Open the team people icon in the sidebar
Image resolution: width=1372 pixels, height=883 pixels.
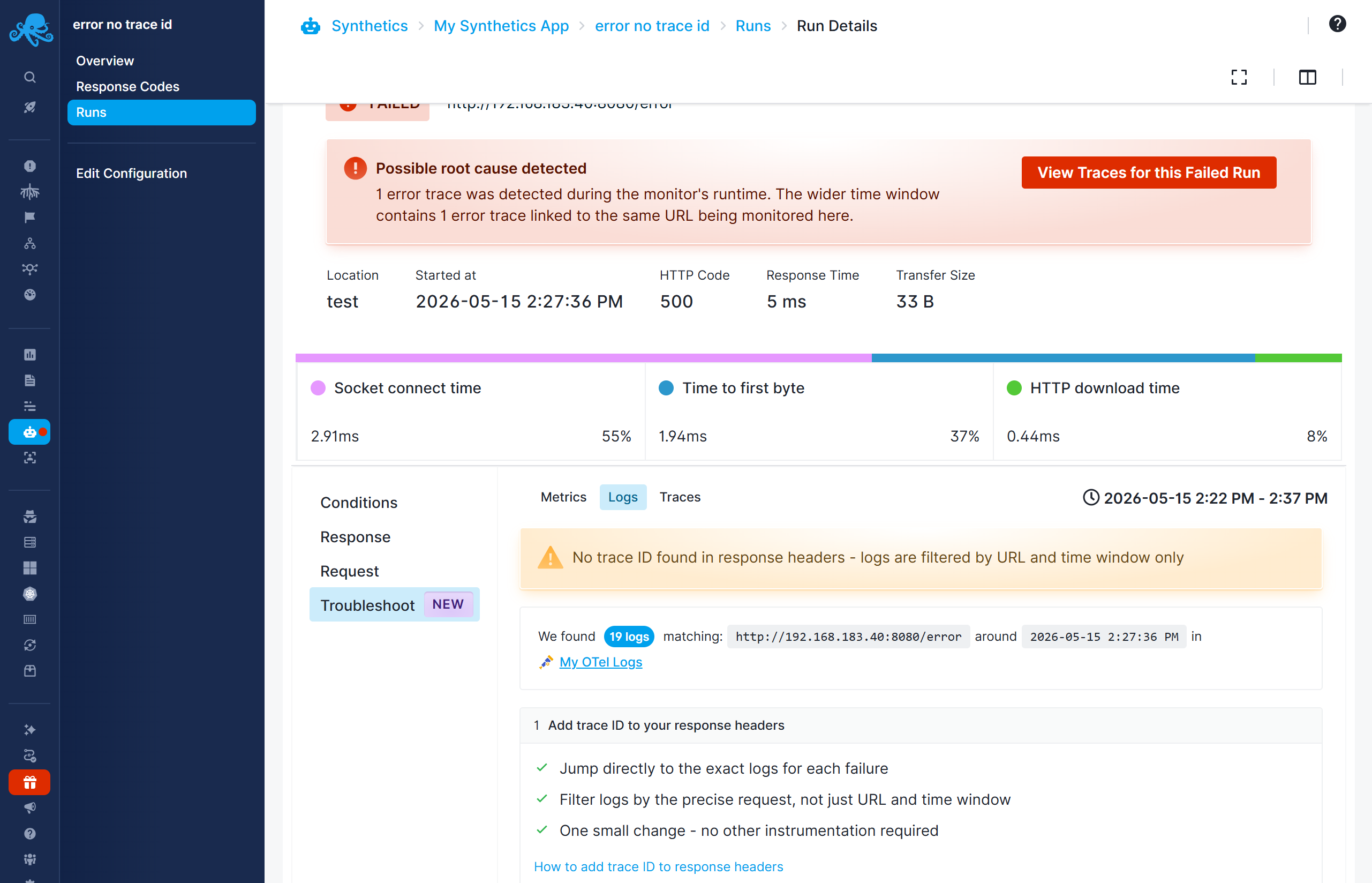point(30,859)
